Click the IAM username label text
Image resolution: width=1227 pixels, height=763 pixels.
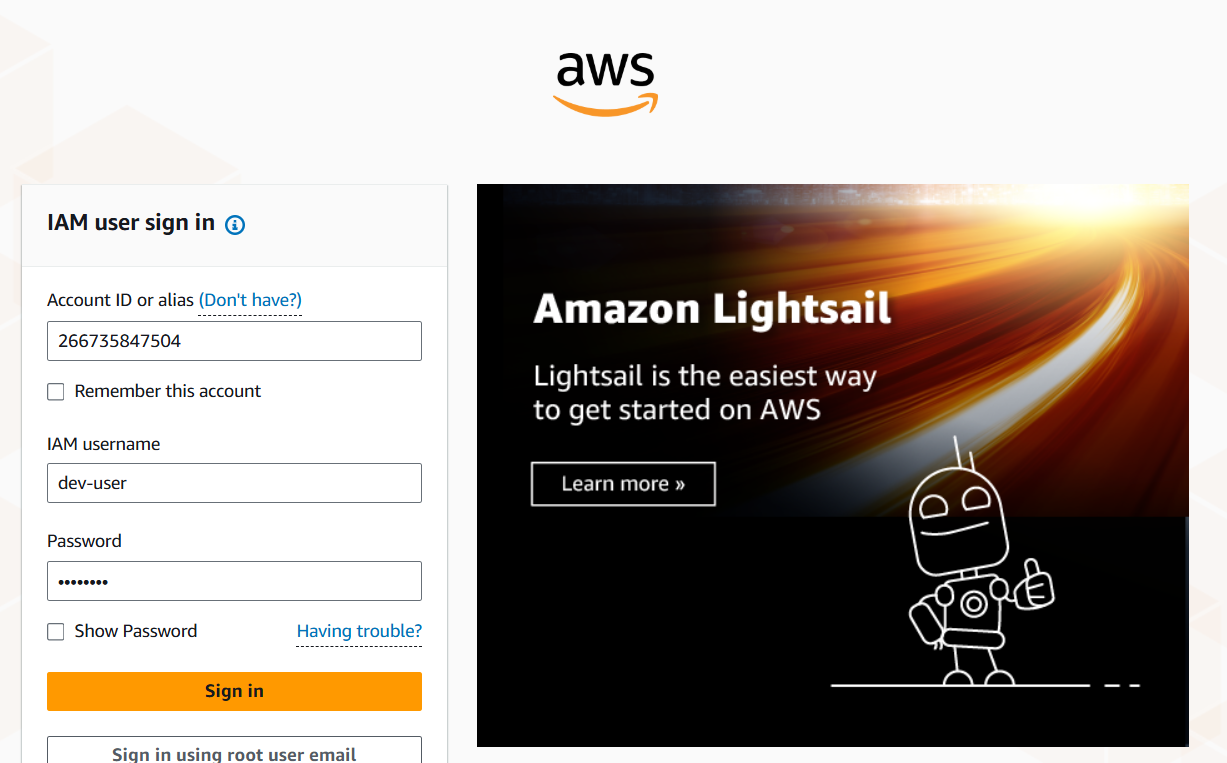103,444
